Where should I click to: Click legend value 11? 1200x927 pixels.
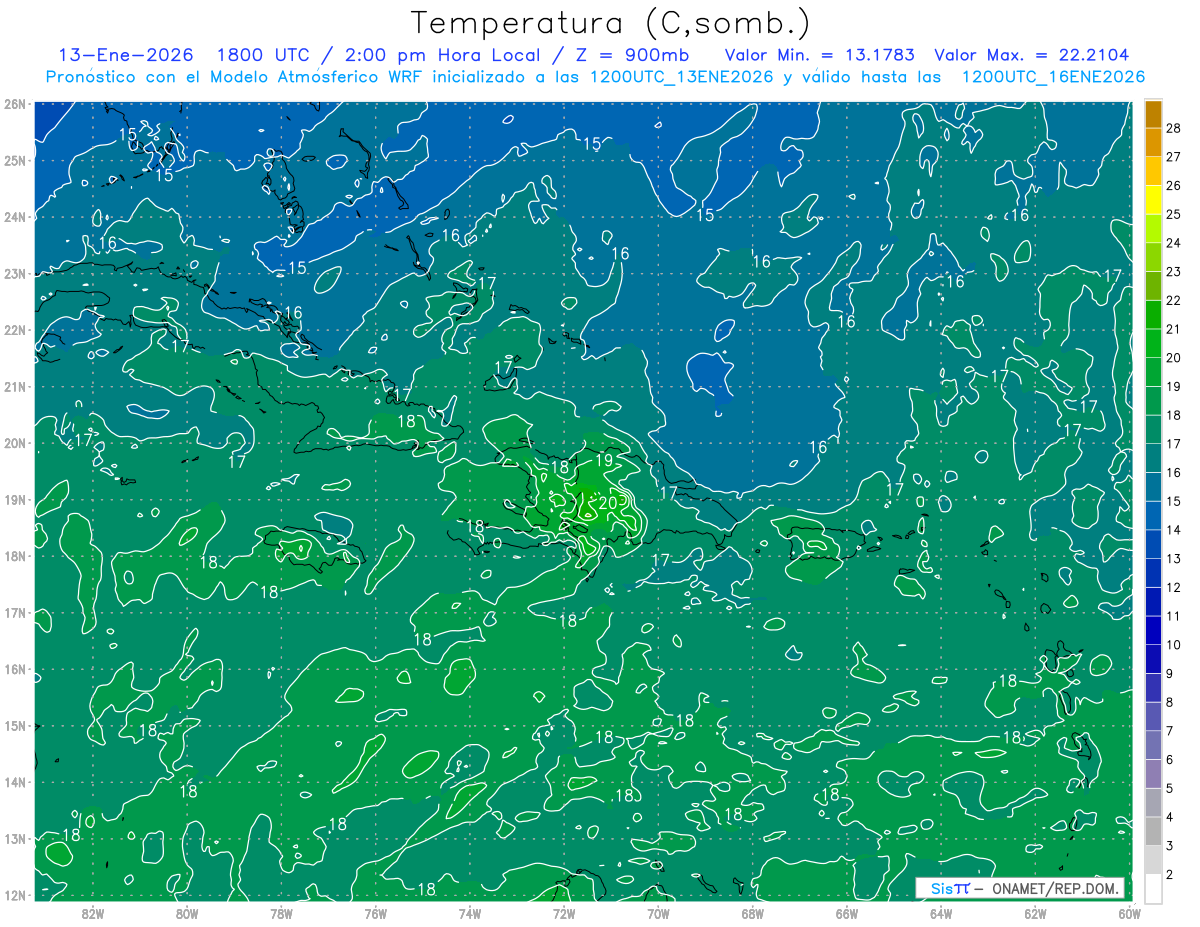point(1173,616)
